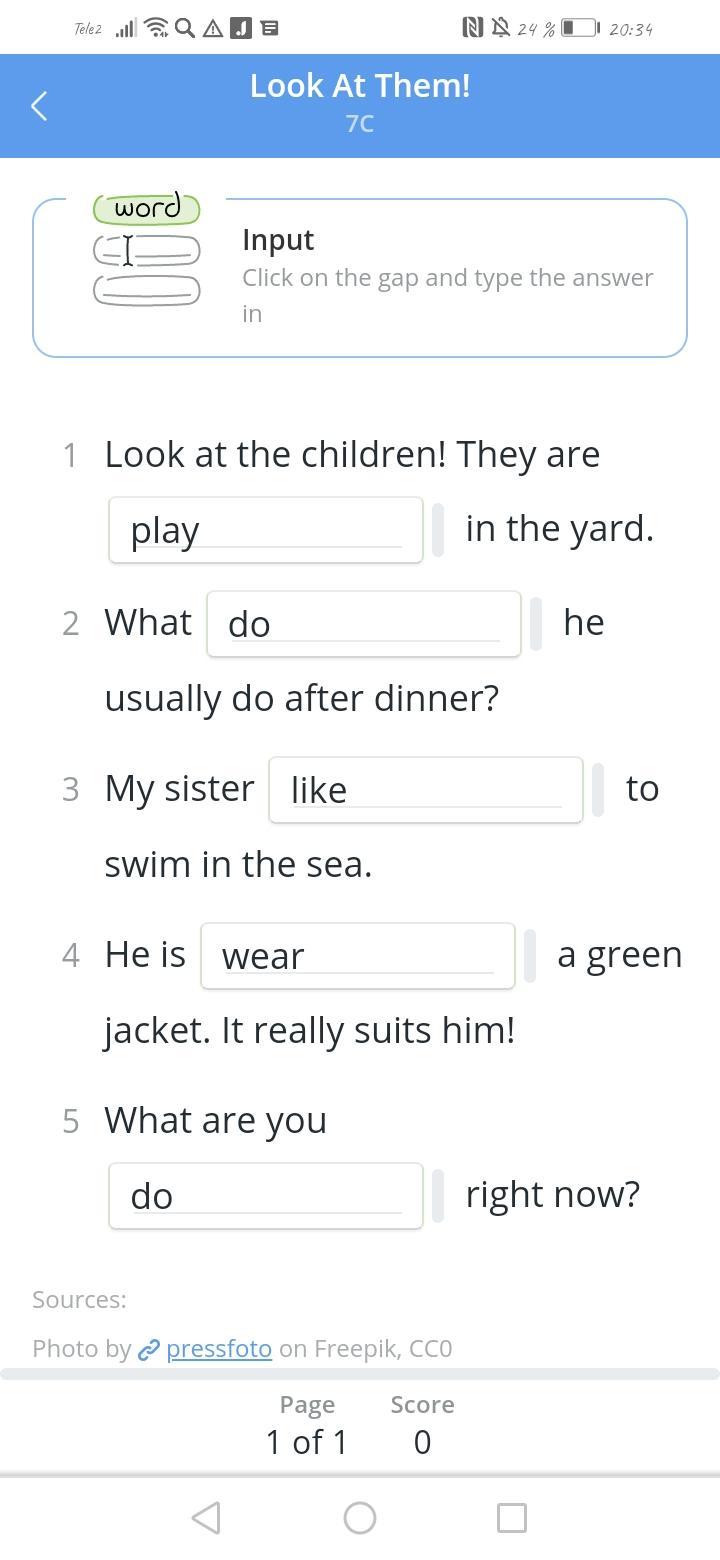720x1560 pixels.
Task: Open the pressfoto source link
Action: 219,1349
